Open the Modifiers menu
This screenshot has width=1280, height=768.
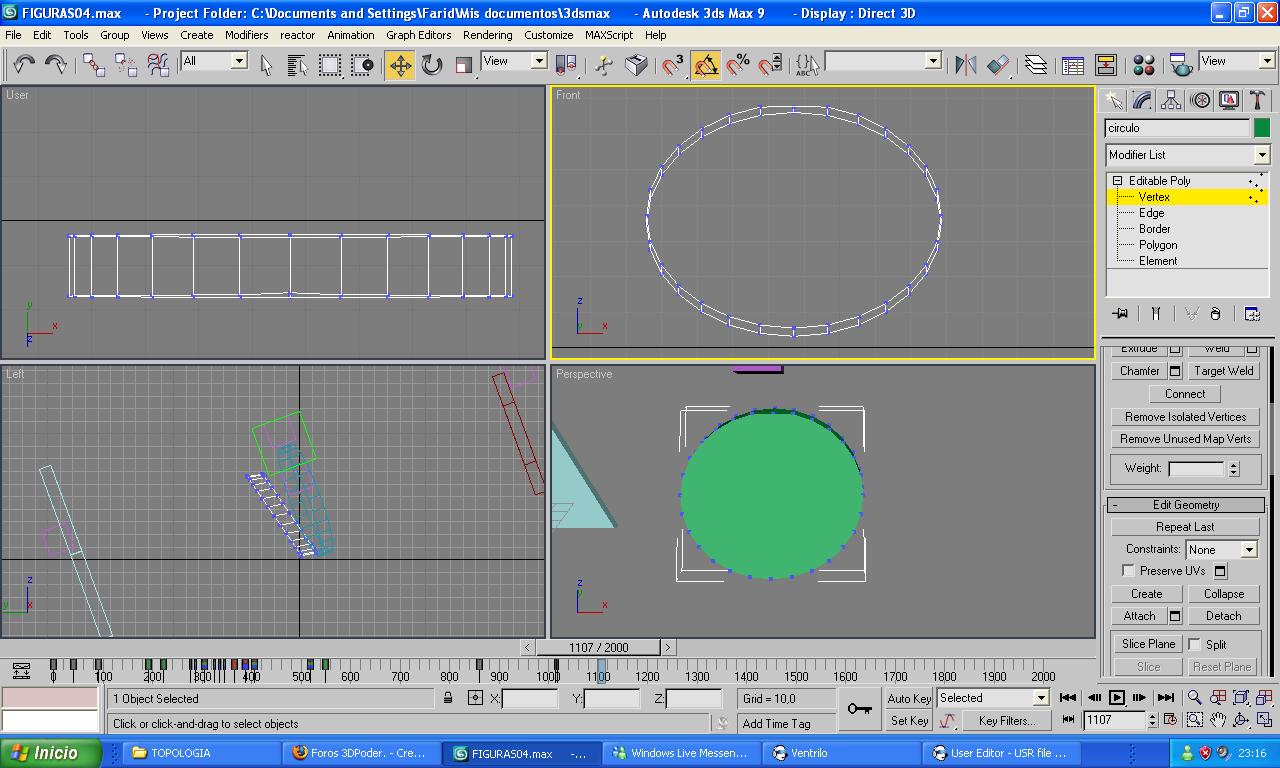tap(246, 34)
